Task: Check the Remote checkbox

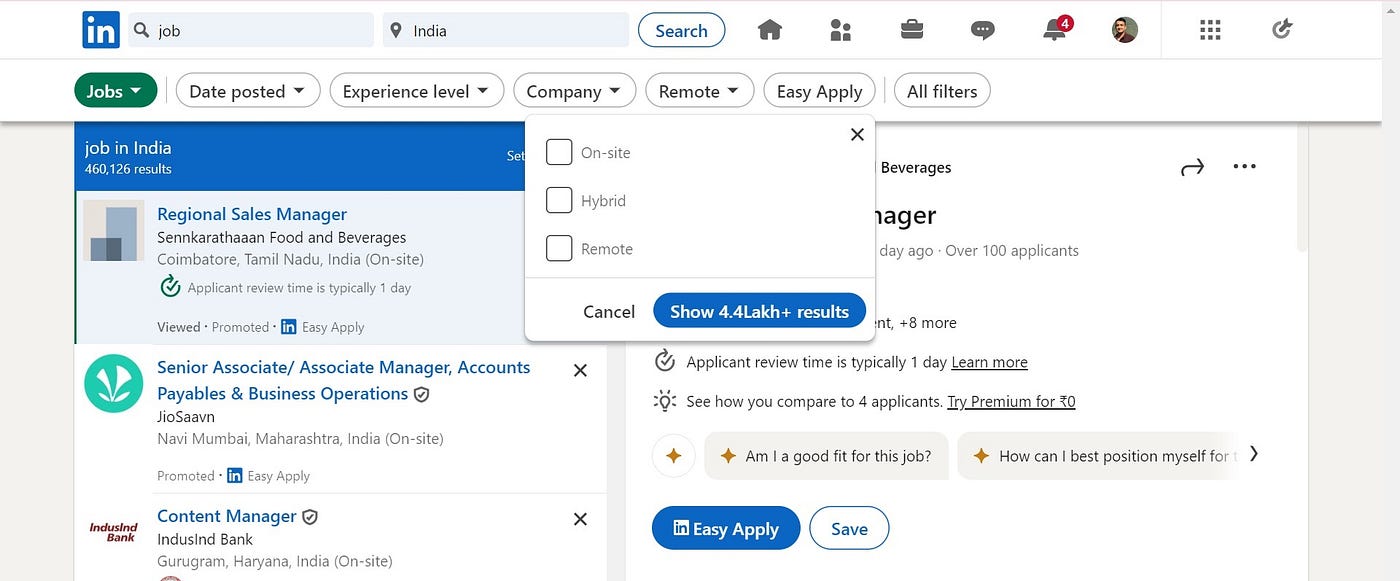Action: tap(559, 248)
